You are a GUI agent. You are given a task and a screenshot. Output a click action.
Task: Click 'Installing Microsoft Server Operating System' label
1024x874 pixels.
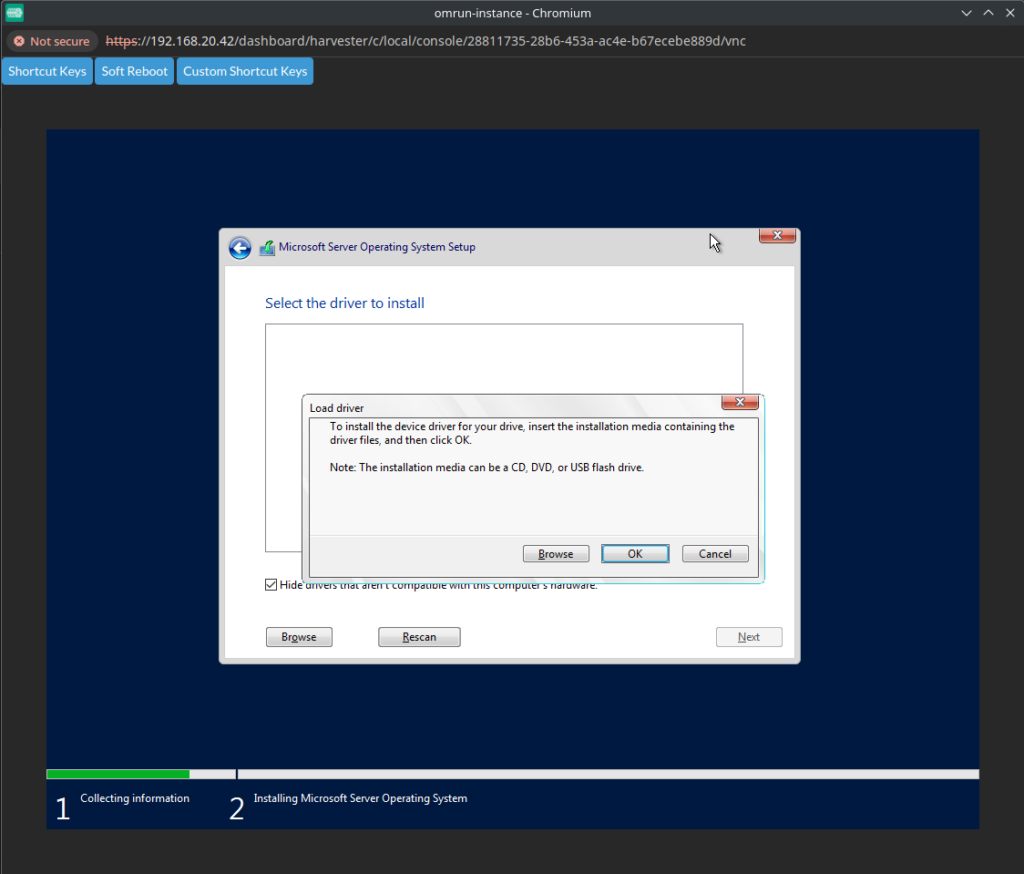coord(360,798)
